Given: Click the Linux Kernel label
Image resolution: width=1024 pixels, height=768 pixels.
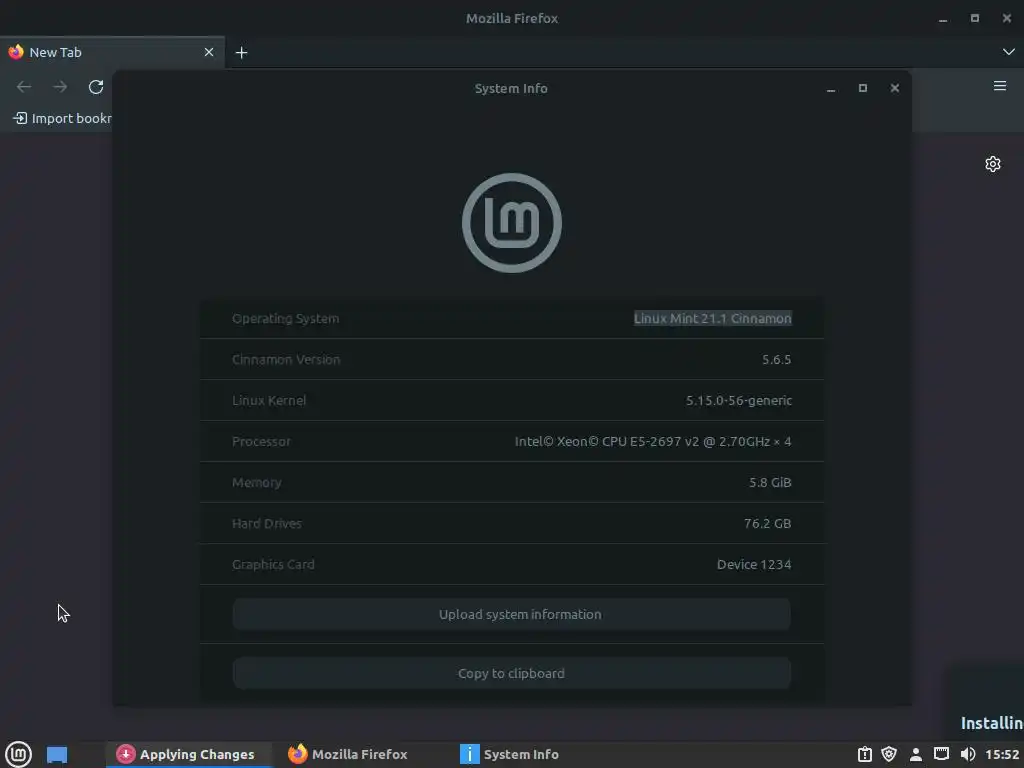Looking at the screenshot, I should pos(268,401).
